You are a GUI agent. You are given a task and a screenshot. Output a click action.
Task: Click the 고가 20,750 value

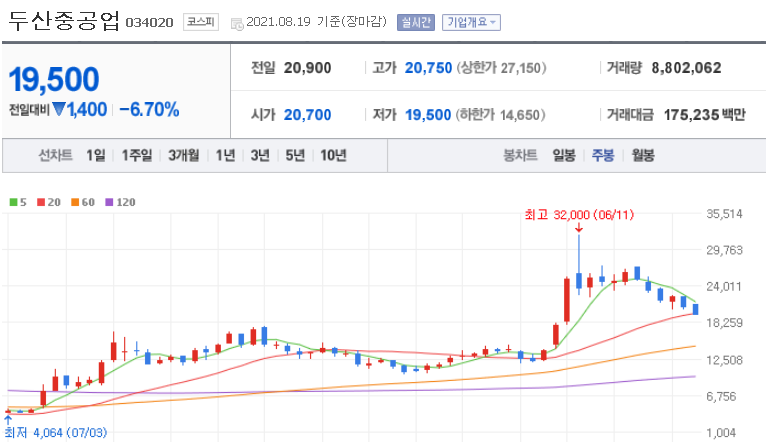coord(428,68)
